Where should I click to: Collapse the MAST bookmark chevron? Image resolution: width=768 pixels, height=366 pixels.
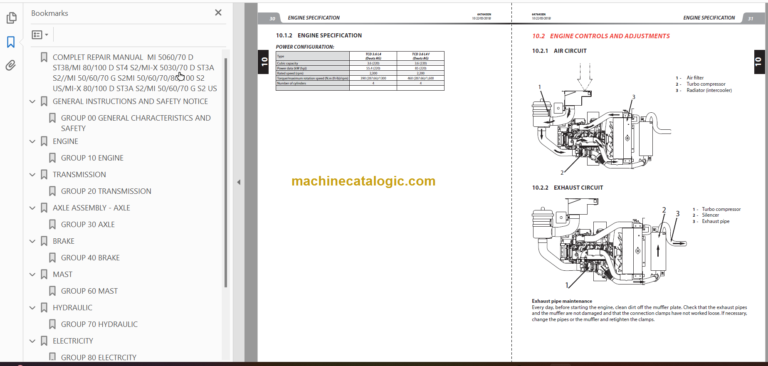(33, 275)
